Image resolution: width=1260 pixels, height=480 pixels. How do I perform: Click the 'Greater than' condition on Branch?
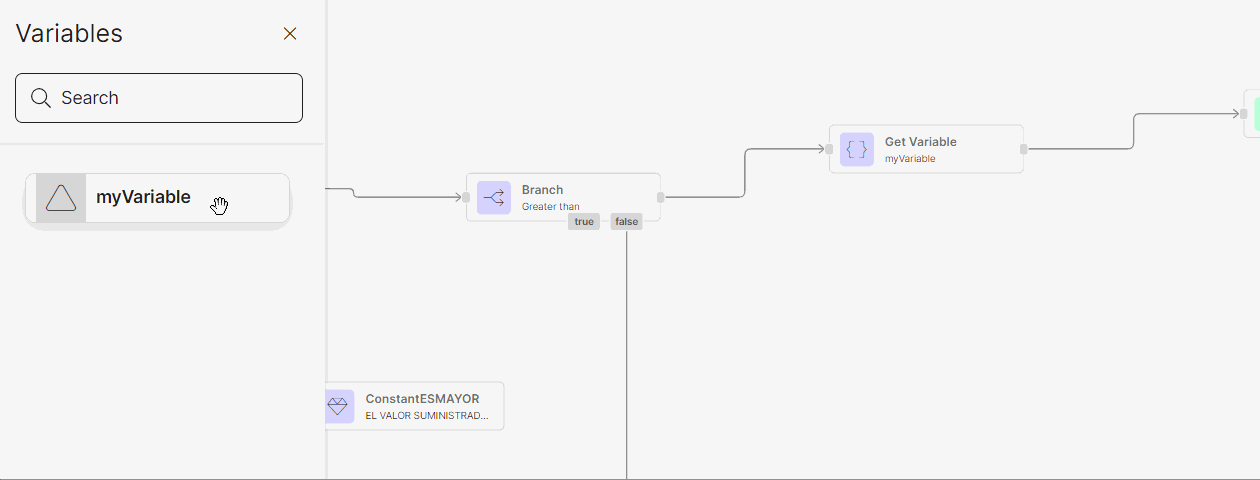click(550, 207)
